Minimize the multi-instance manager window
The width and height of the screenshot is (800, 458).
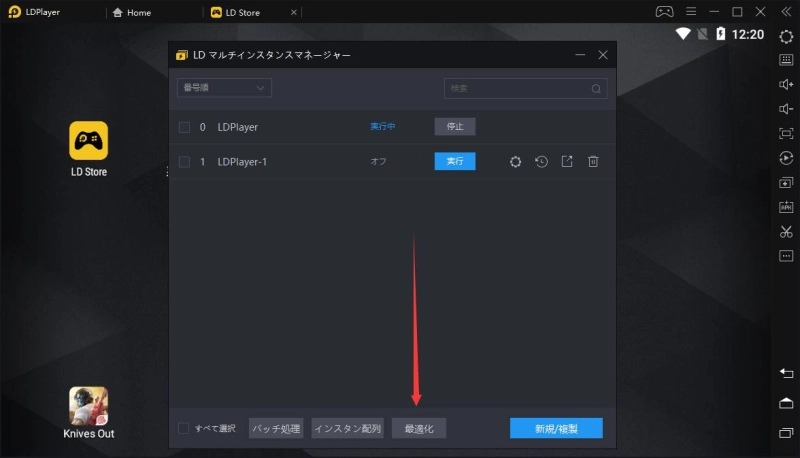click(580, 55)
